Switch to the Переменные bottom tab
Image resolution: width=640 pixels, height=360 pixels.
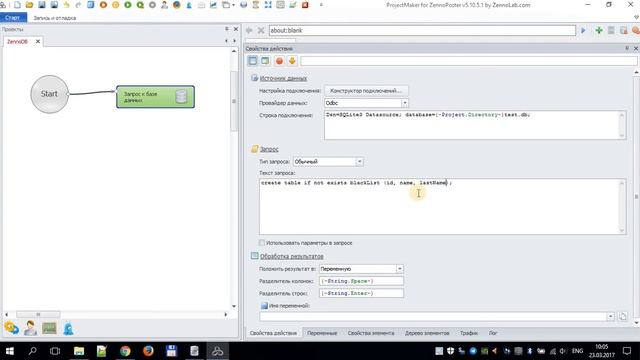322,333
